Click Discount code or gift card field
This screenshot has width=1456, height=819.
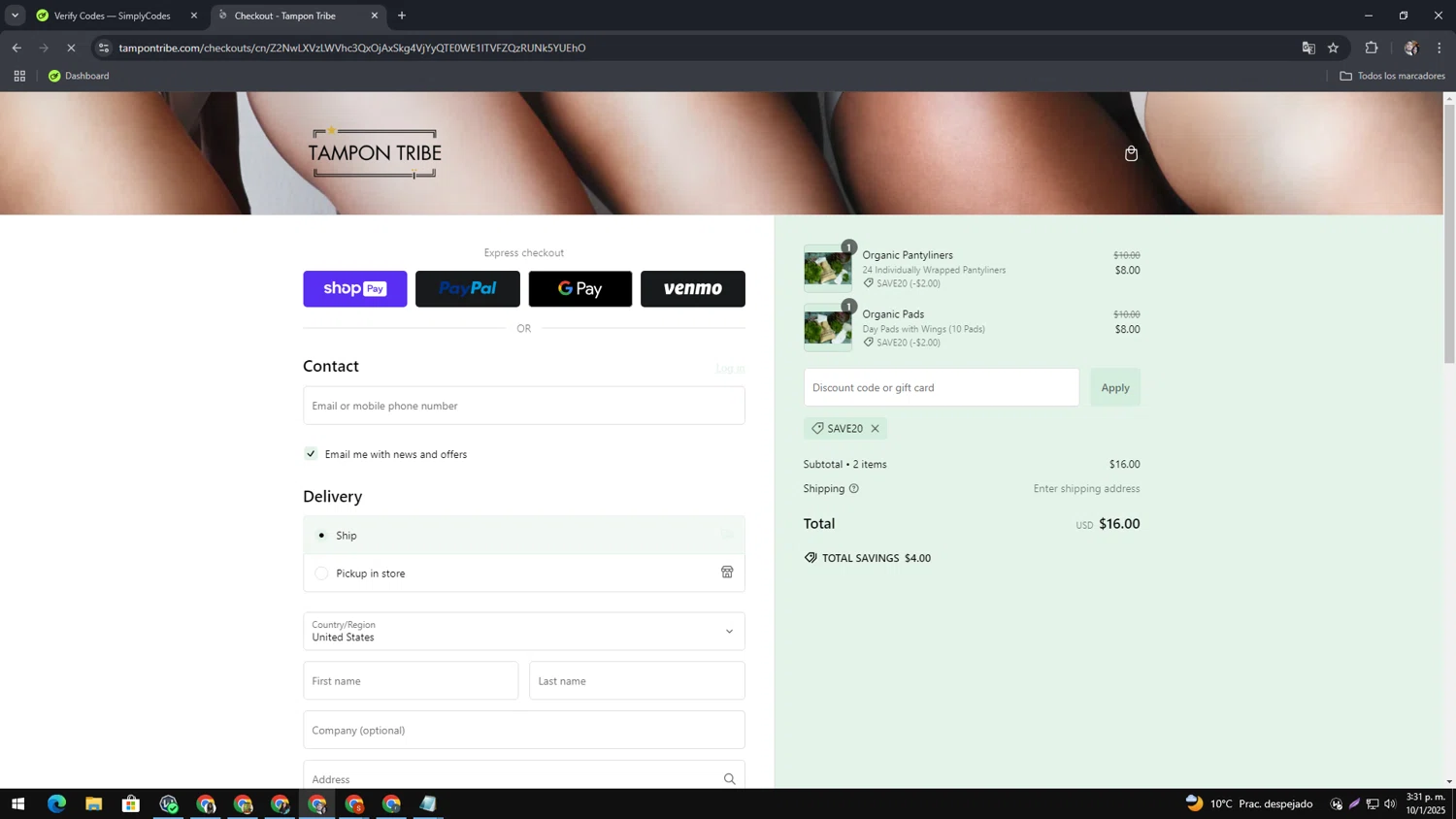(x=941, y=387)
